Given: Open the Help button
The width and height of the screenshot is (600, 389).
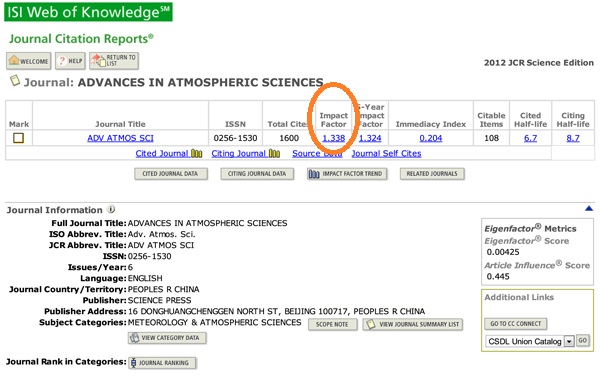Looking at the screenshot, I should coord(70,61).
